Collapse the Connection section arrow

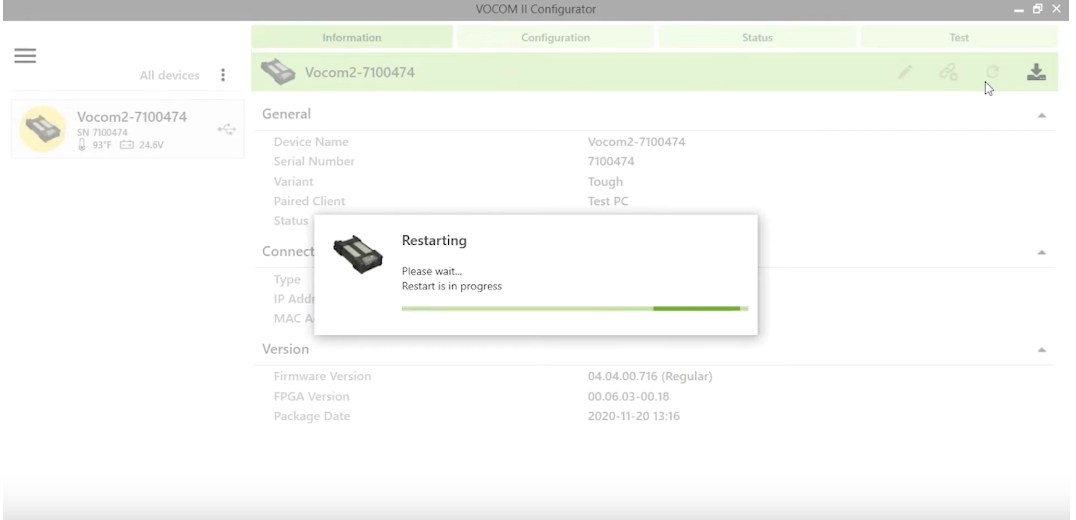point(1041,252)
